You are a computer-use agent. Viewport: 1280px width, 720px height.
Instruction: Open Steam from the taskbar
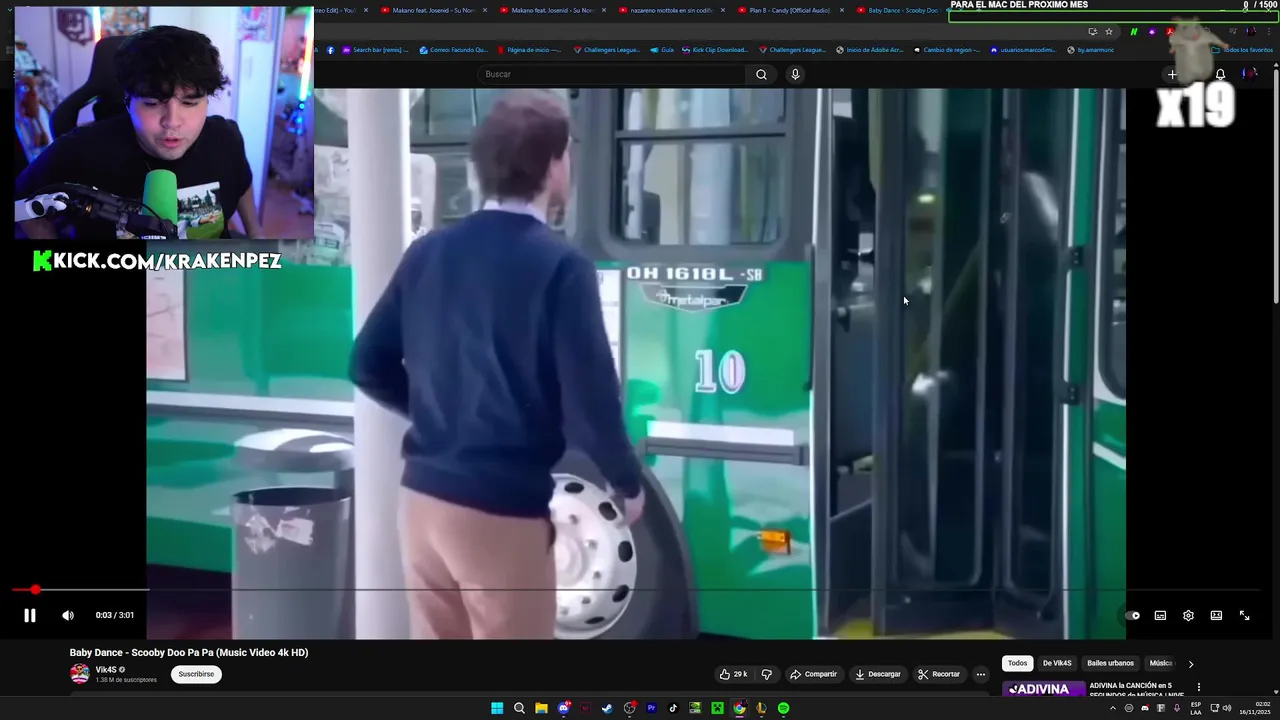(607, 708)
